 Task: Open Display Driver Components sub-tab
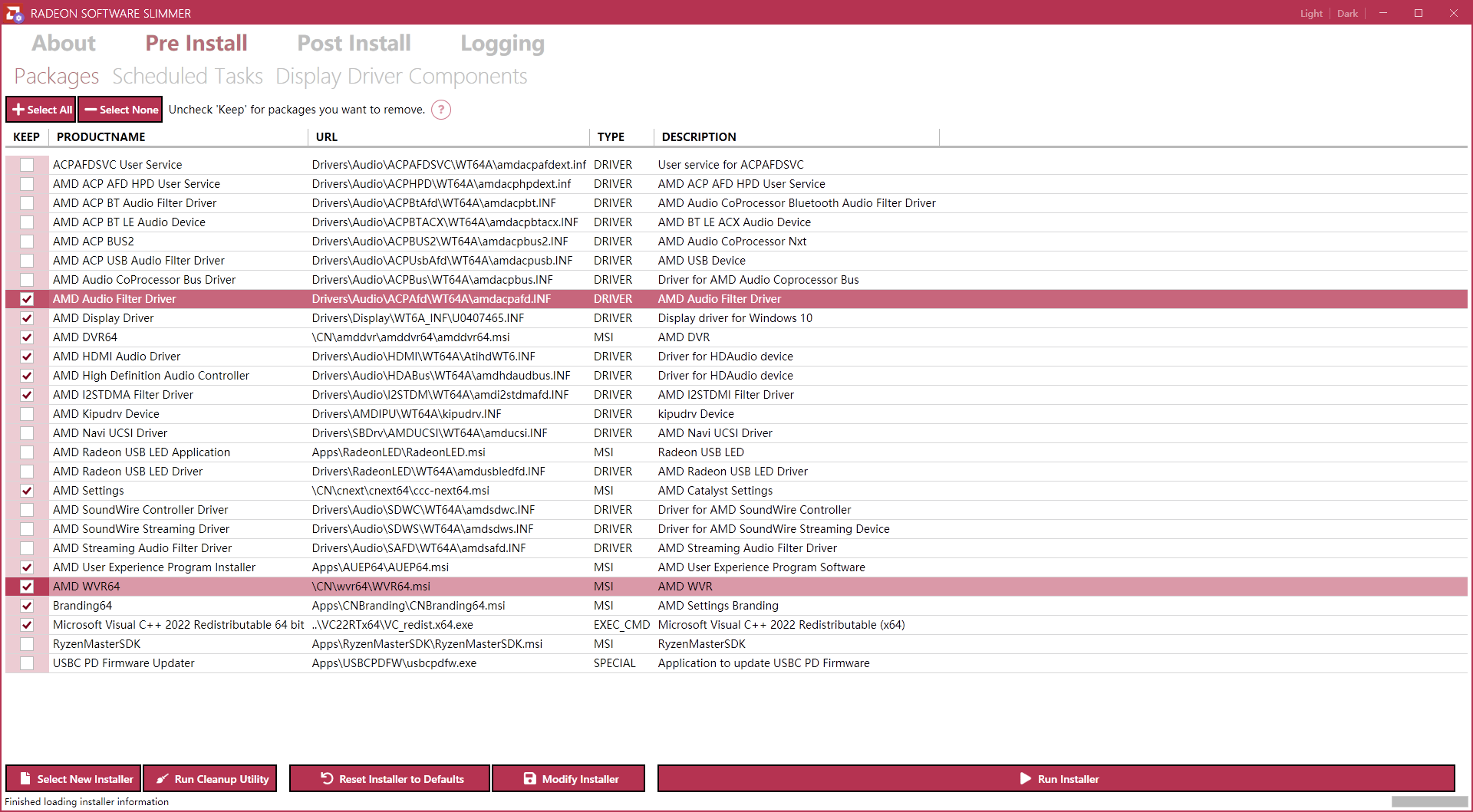pos(401,76)
